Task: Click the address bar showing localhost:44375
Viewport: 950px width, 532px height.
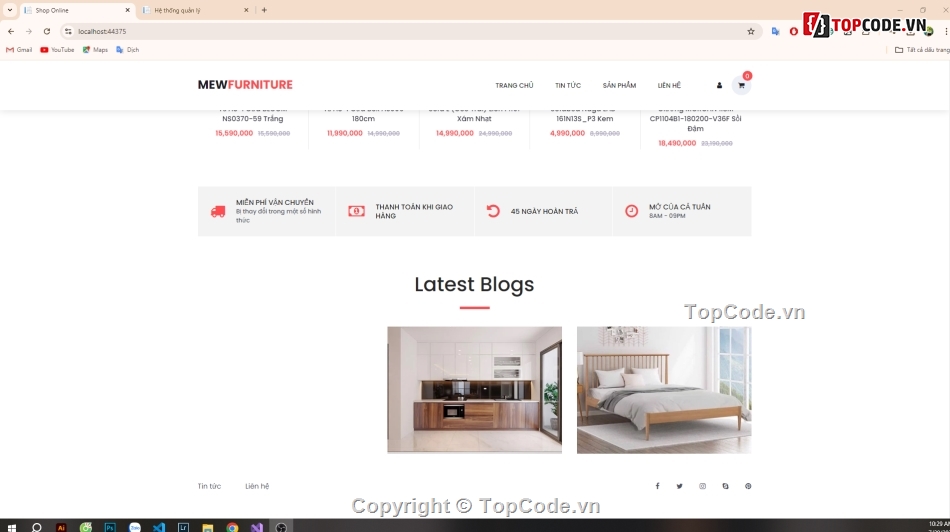Action: coord(406,32)
